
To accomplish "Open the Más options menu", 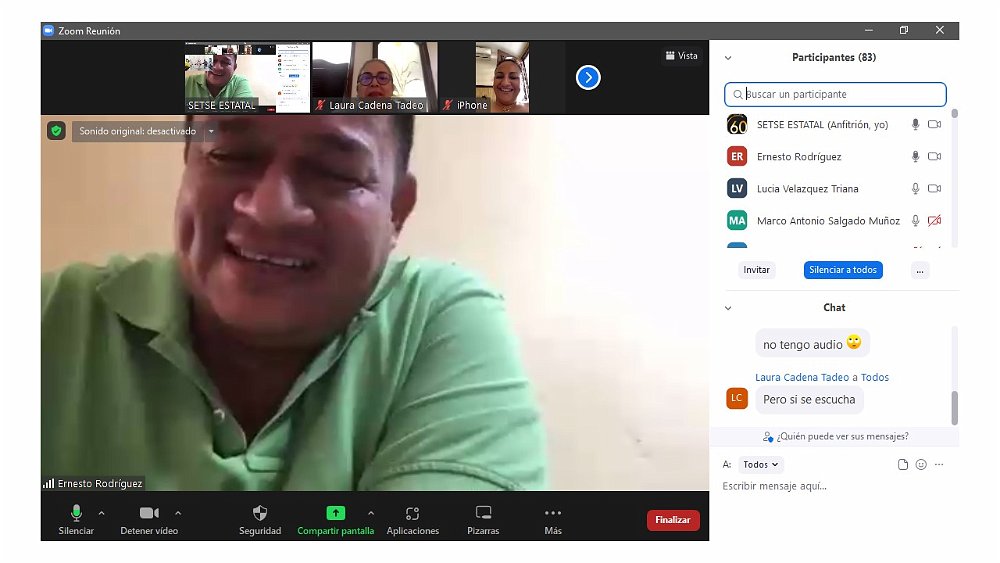I will (x=553, y=513).
